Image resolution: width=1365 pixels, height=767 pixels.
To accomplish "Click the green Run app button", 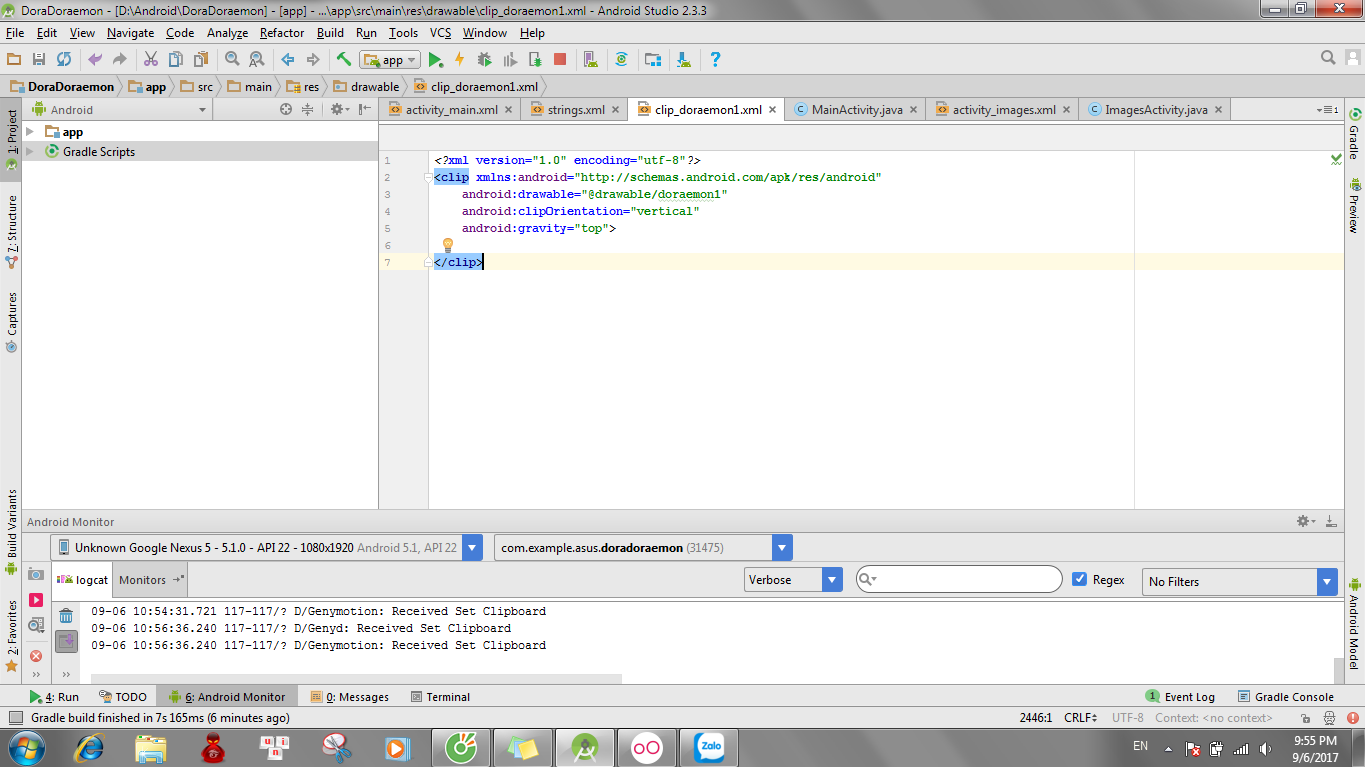I will click(x=436, y=60).
